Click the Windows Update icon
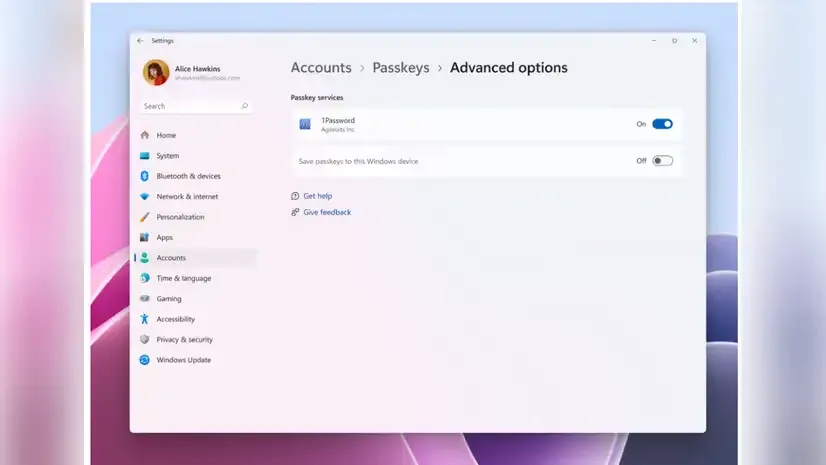This screenshot has height=465, width=826. (145, 360)
